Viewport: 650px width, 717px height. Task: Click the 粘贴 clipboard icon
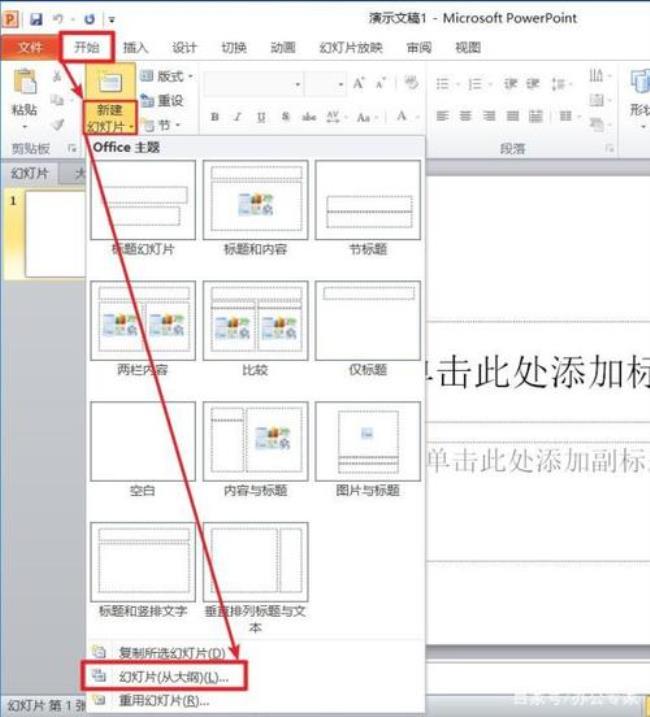pyautogui.click(x=25, y=83)
